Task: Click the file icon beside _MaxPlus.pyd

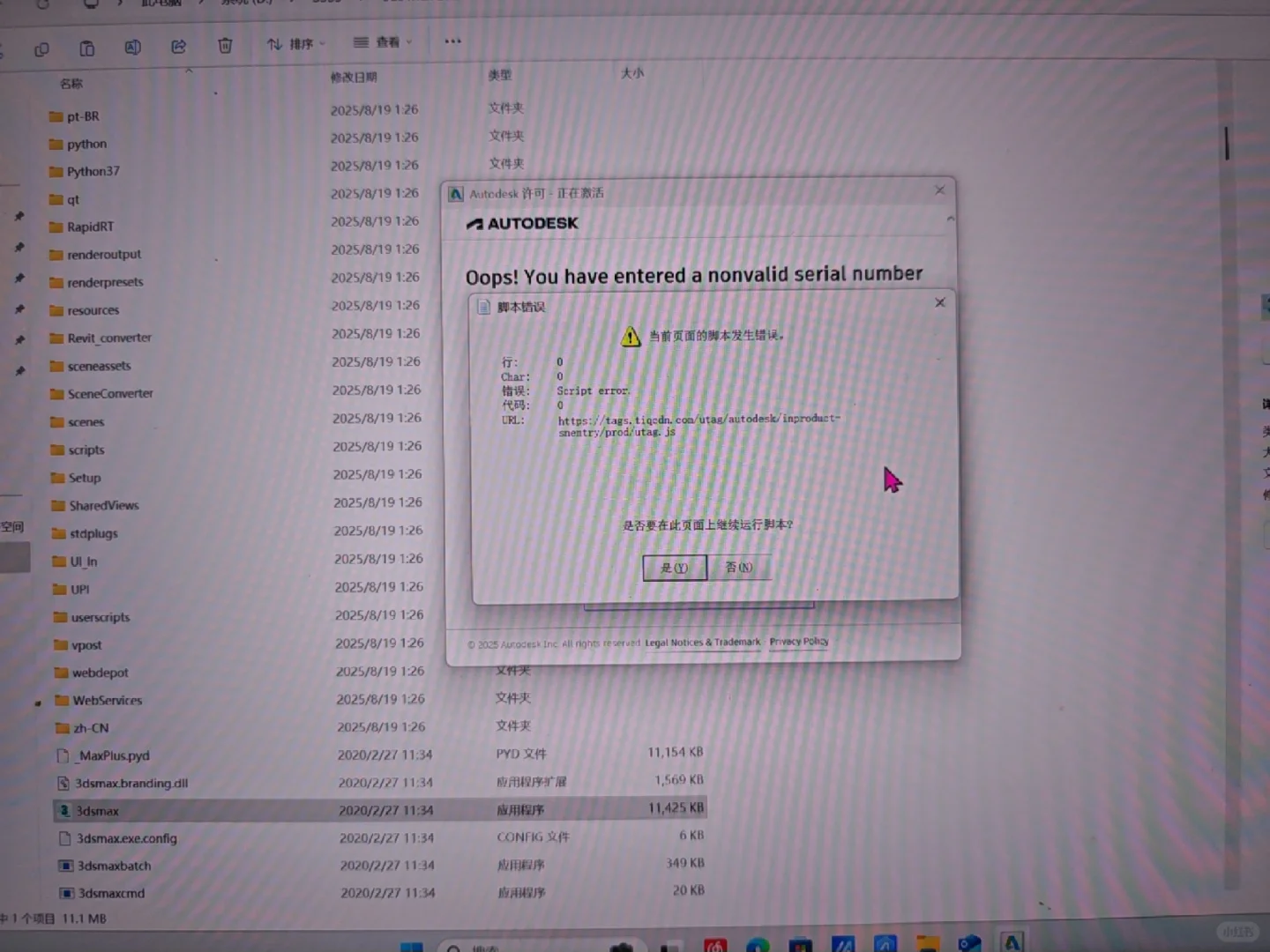Action: pyautogui.click(x=63, y=755)
